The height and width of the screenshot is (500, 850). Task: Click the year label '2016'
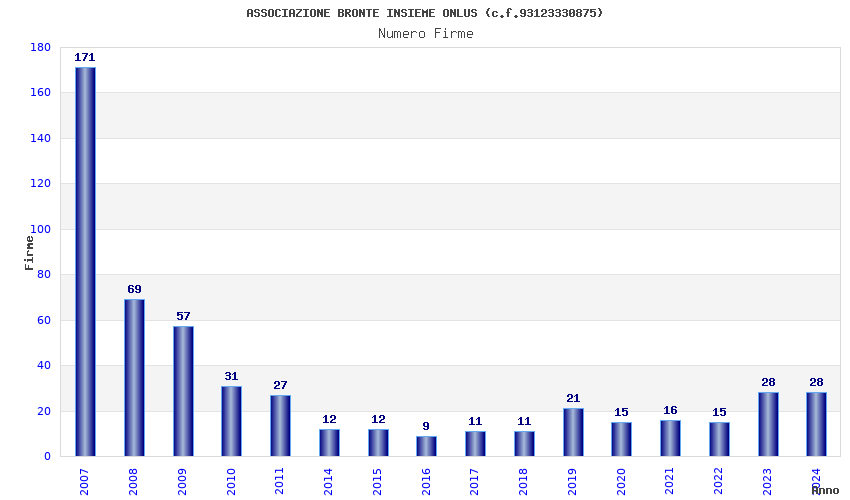point(426,482)
